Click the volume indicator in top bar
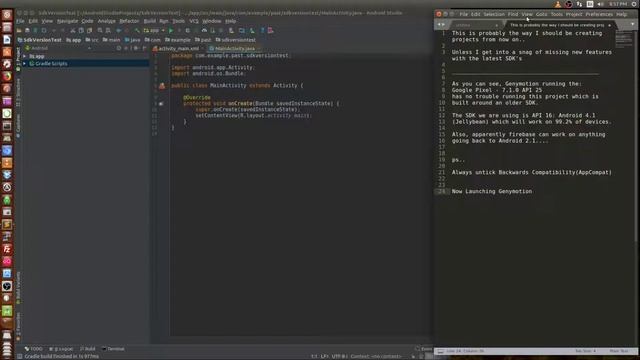The width and height of the screenshot is (640, 360). (x=600, y=4)
